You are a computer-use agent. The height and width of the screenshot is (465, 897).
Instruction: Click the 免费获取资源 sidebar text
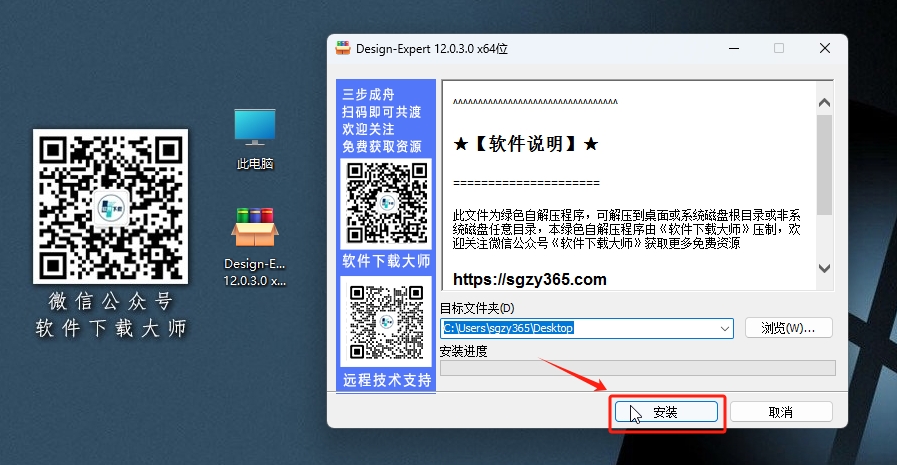[x=382, y=146]
